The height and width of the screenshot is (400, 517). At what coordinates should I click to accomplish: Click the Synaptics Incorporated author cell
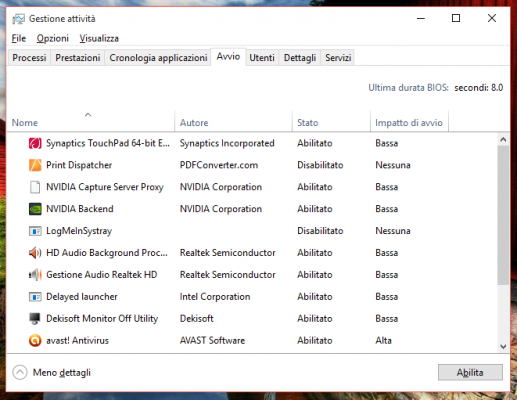pyautogui.click(x=227, y=143)
